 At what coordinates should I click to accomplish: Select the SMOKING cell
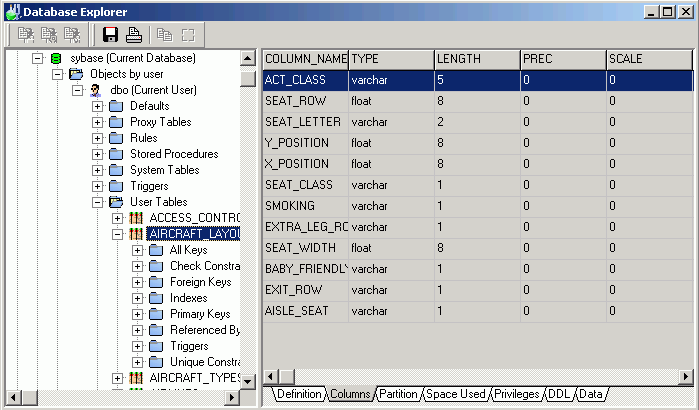pyautogui.click(x=305, y=206)
